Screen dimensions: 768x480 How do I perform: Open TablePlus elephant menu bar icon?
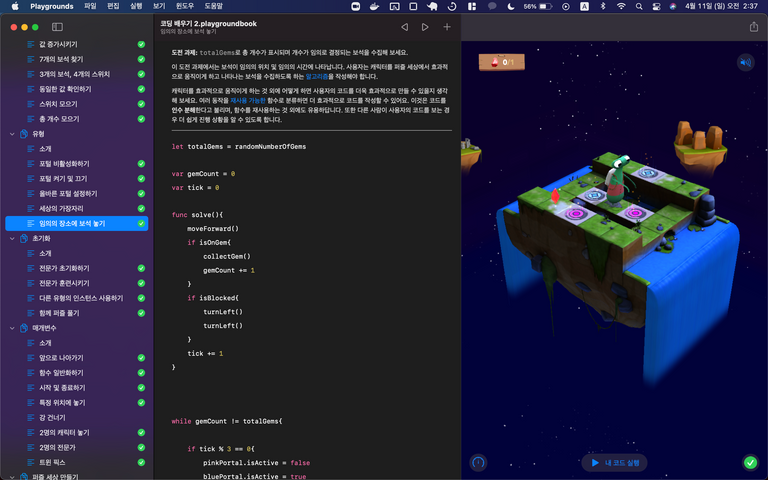[x=432, y=6]
